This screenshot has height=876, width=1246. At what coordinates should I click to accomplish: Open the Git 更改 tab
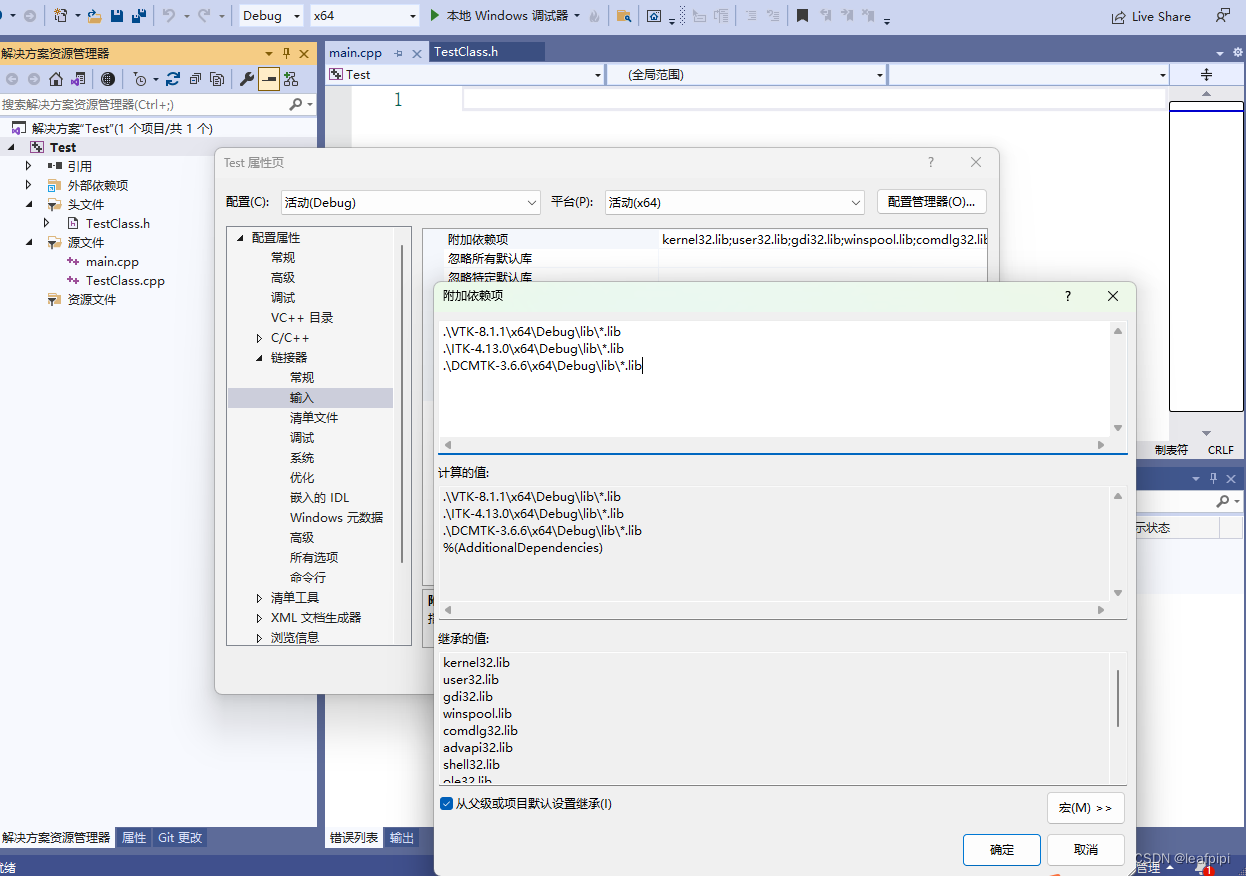click(x=179, y=838)
